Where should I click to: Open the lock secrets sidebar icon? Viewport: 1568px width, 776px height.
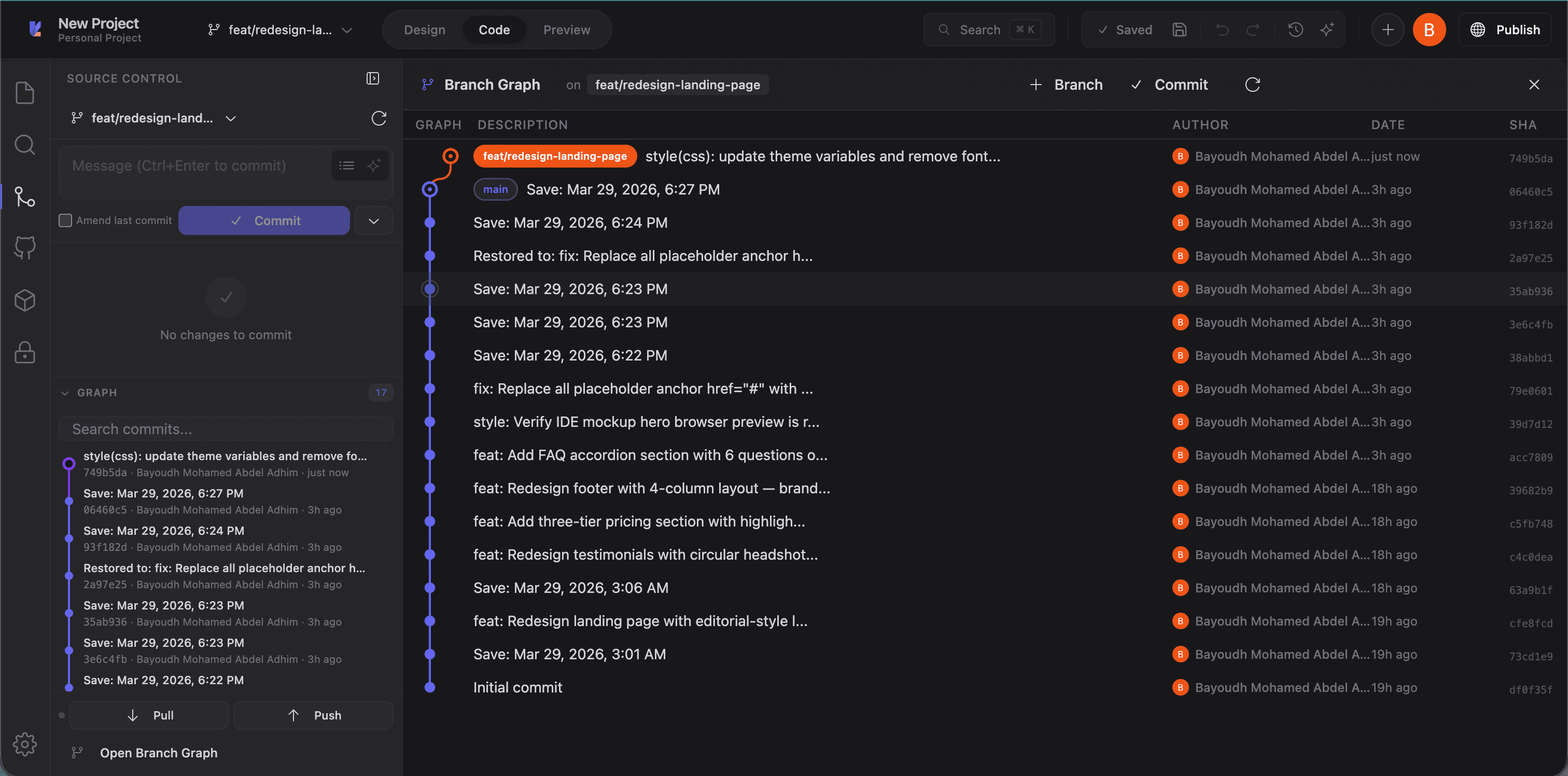[x=24, y=352]
